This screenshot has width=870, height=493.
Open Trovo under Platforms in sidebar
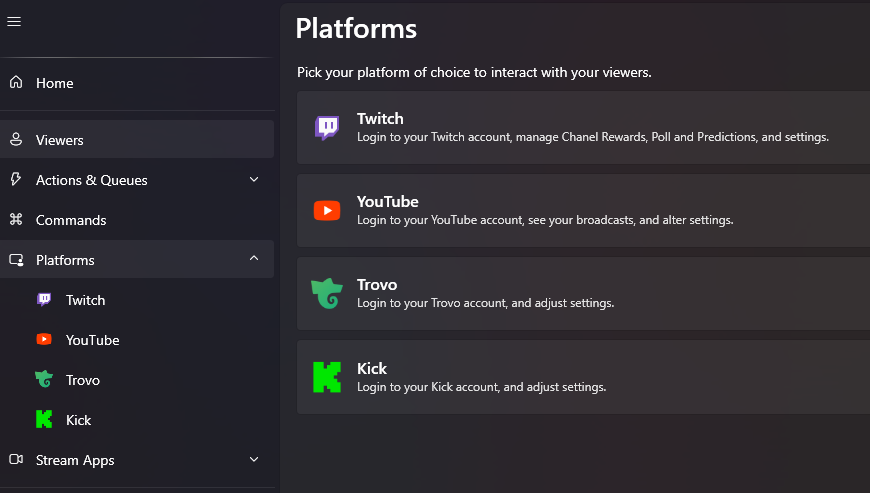pyautogui.click(x=83, y=380)
